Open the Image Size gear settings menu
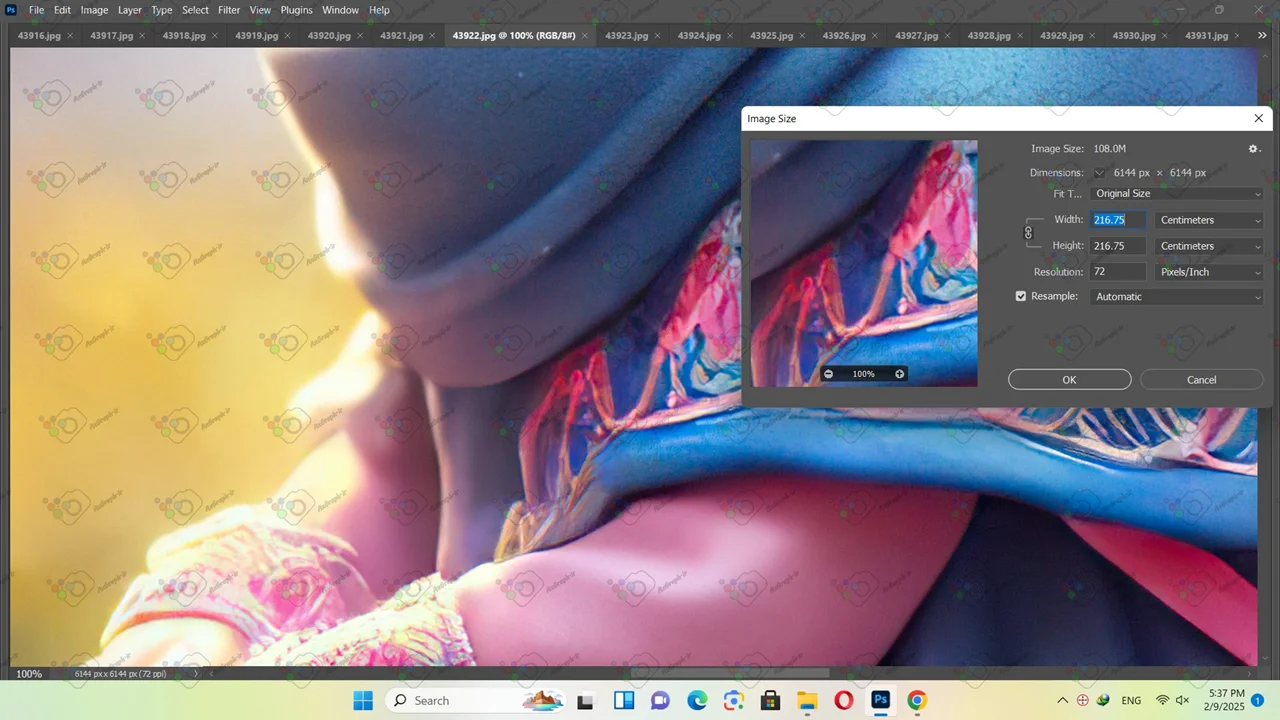Viewport: 1280px width, 720px height. (1254, 149)
